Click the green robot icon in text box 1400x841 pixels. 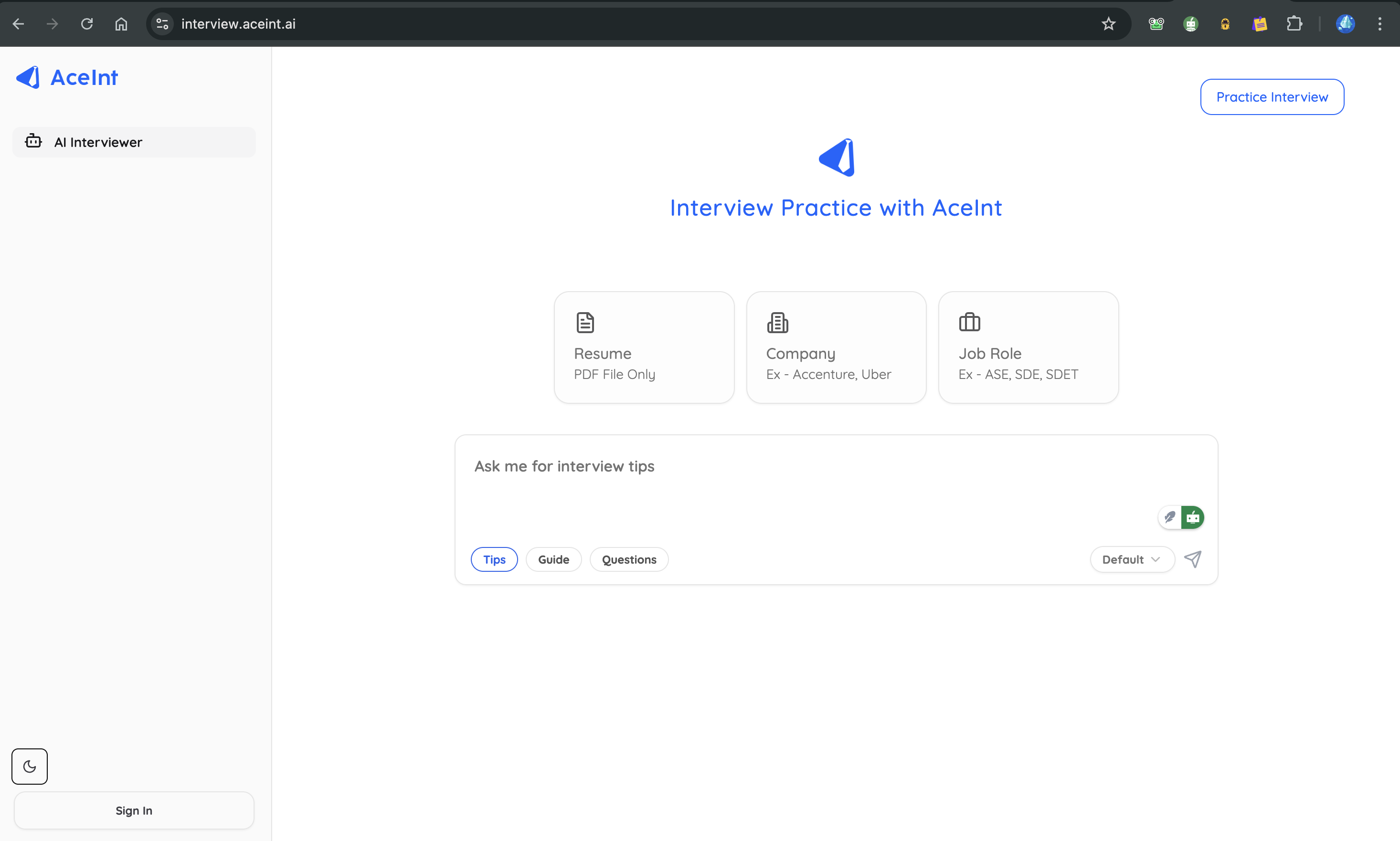click(x=1193, y=517)
